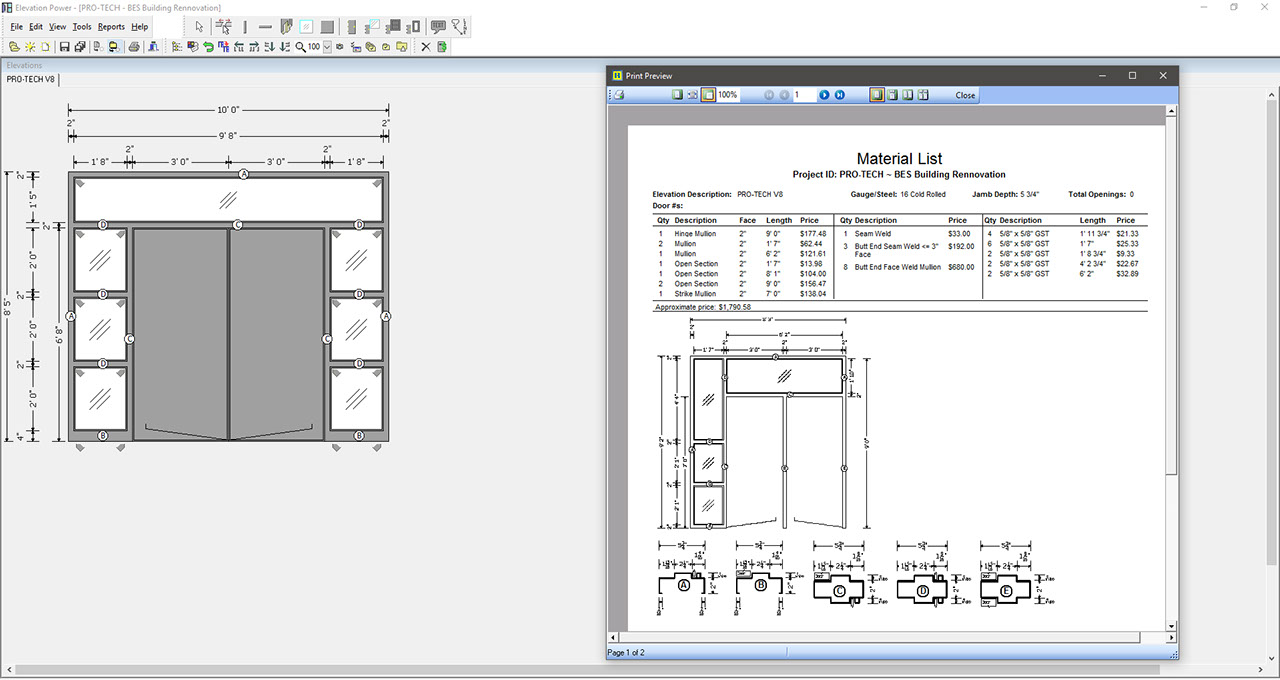Click the vertical mullion tool
The height and width of the screenshot is (680, 1280).
[245, 27]
